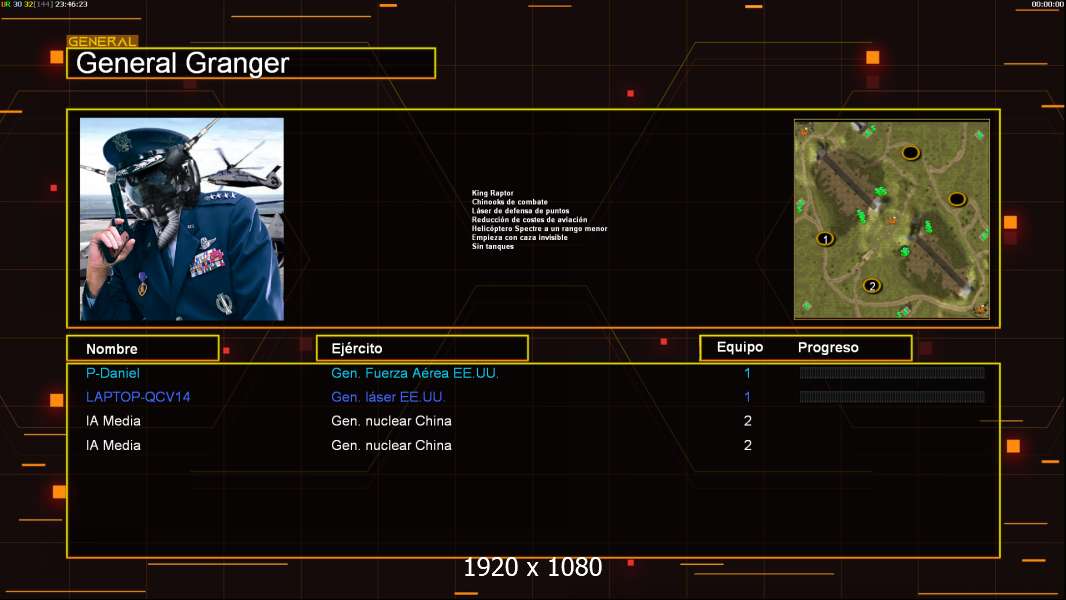Click the battlefield minimap preview

[x=892, y=219]
